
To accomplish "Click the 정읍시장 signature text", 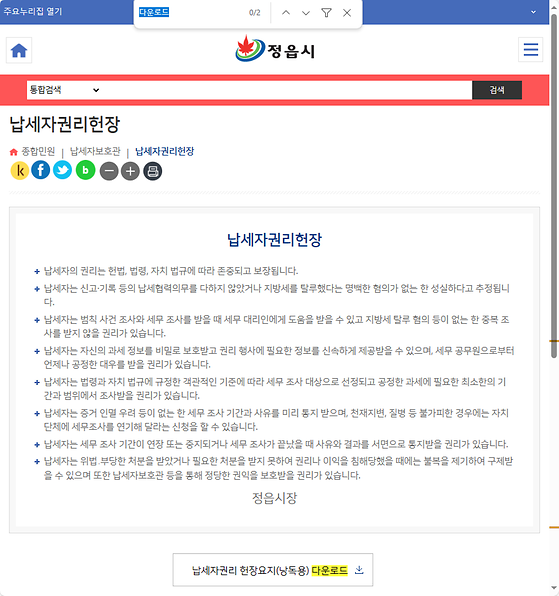I will [274, 498].
